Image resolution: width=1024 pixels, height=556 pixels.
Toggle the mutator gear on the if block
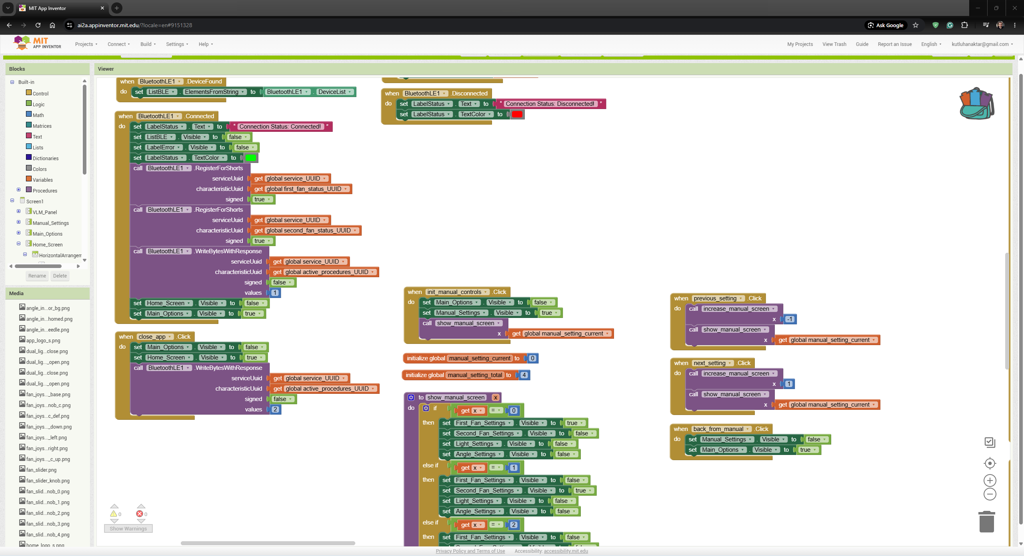(426, 408)
